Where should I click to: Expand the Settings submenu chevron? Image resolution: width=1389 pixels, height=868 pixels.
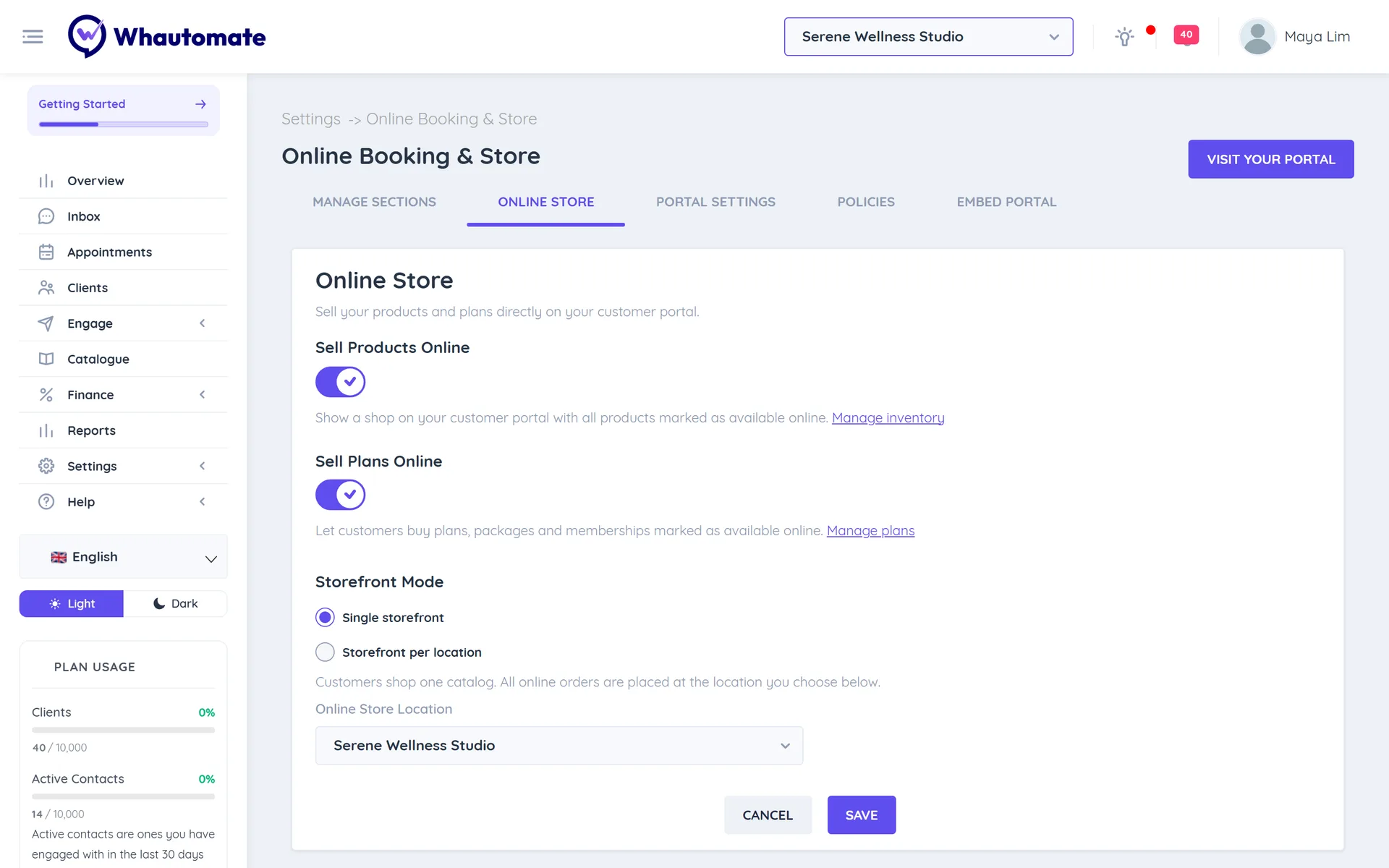[203, 466]
